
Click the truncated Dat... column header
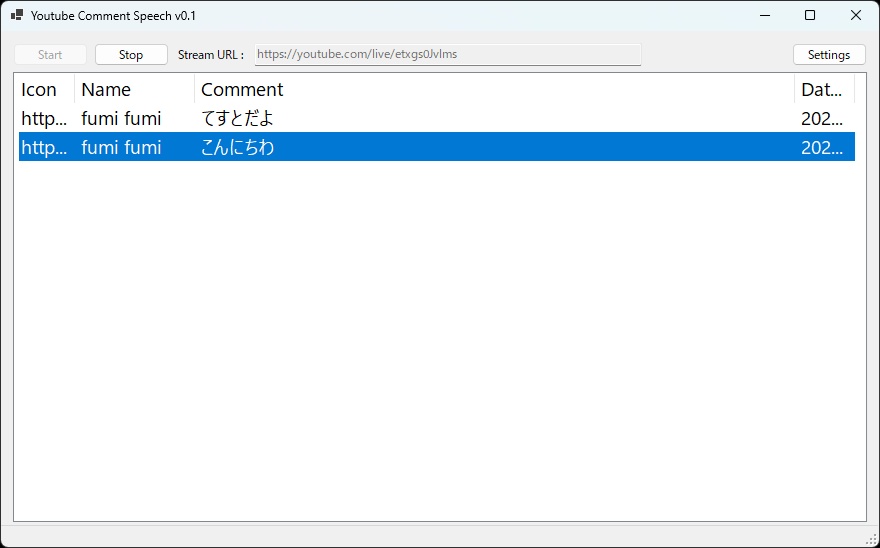tap(824, 89)
